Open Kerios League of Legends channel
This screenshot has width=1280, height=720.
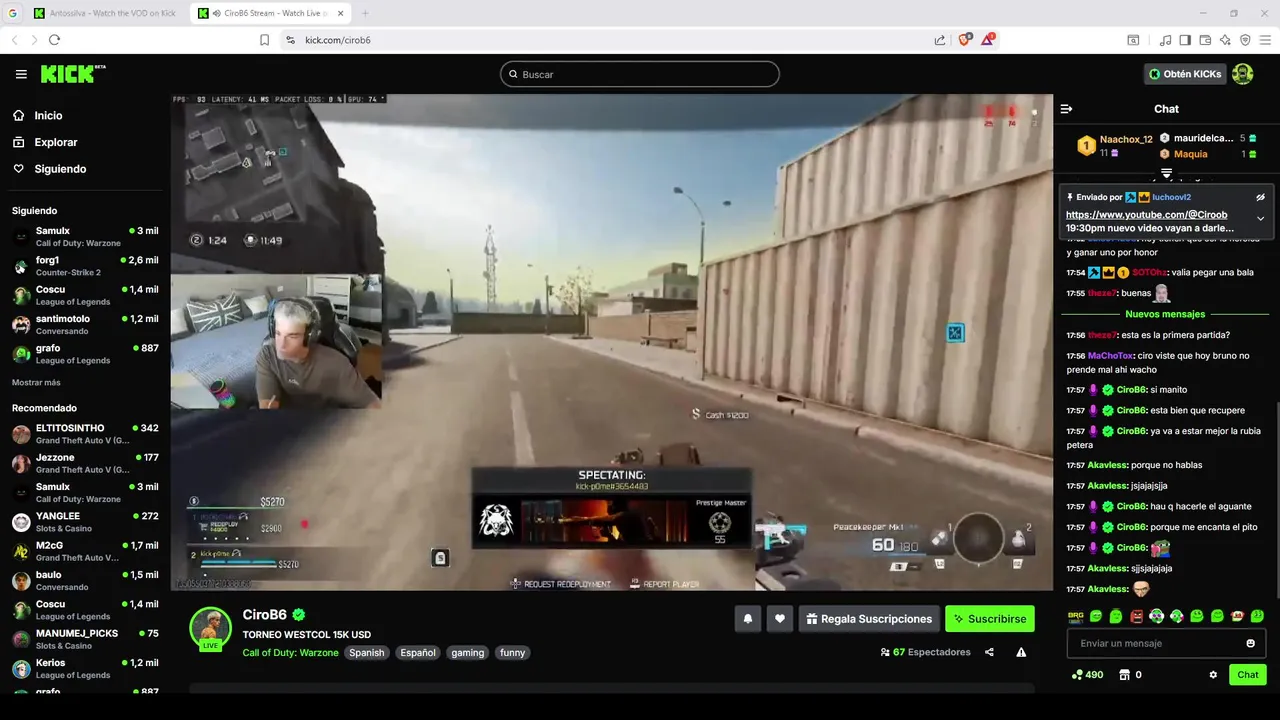coord(85,668)
